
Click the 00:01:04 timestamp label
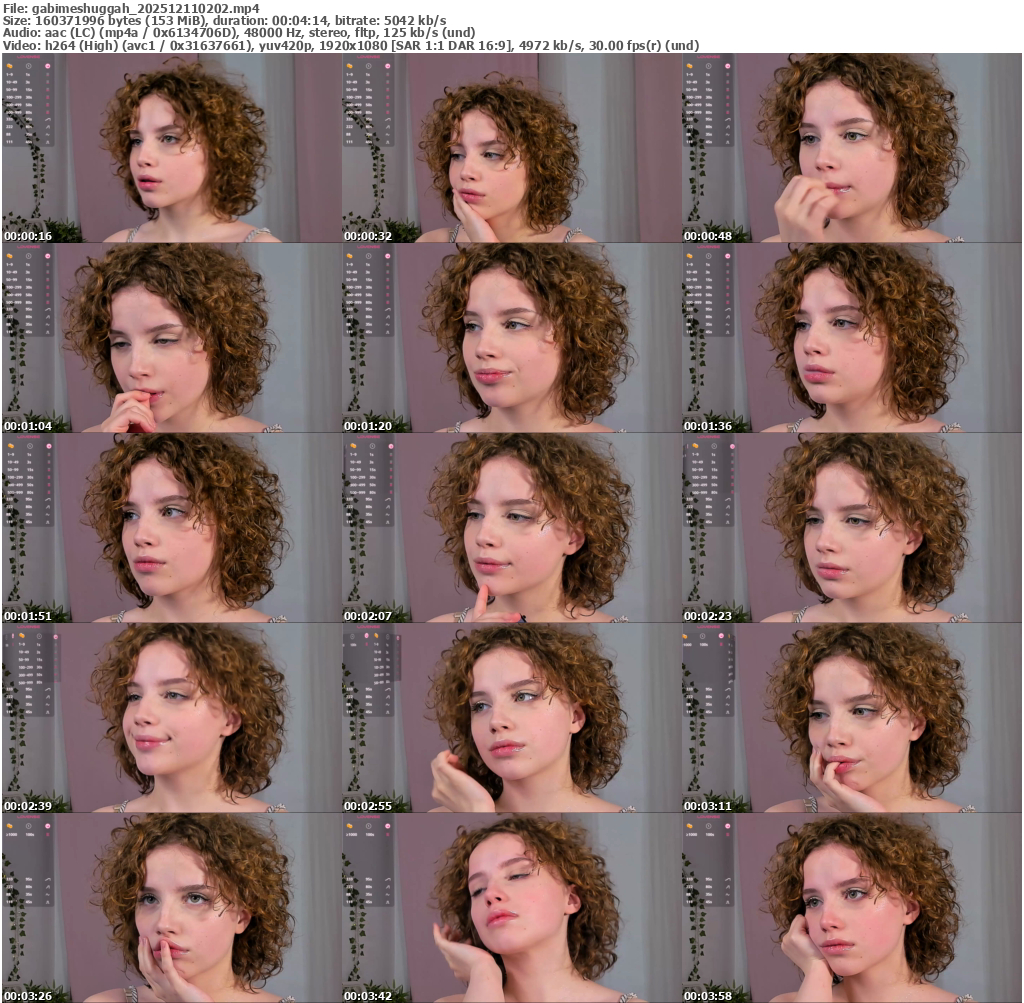tap(28, 426)
